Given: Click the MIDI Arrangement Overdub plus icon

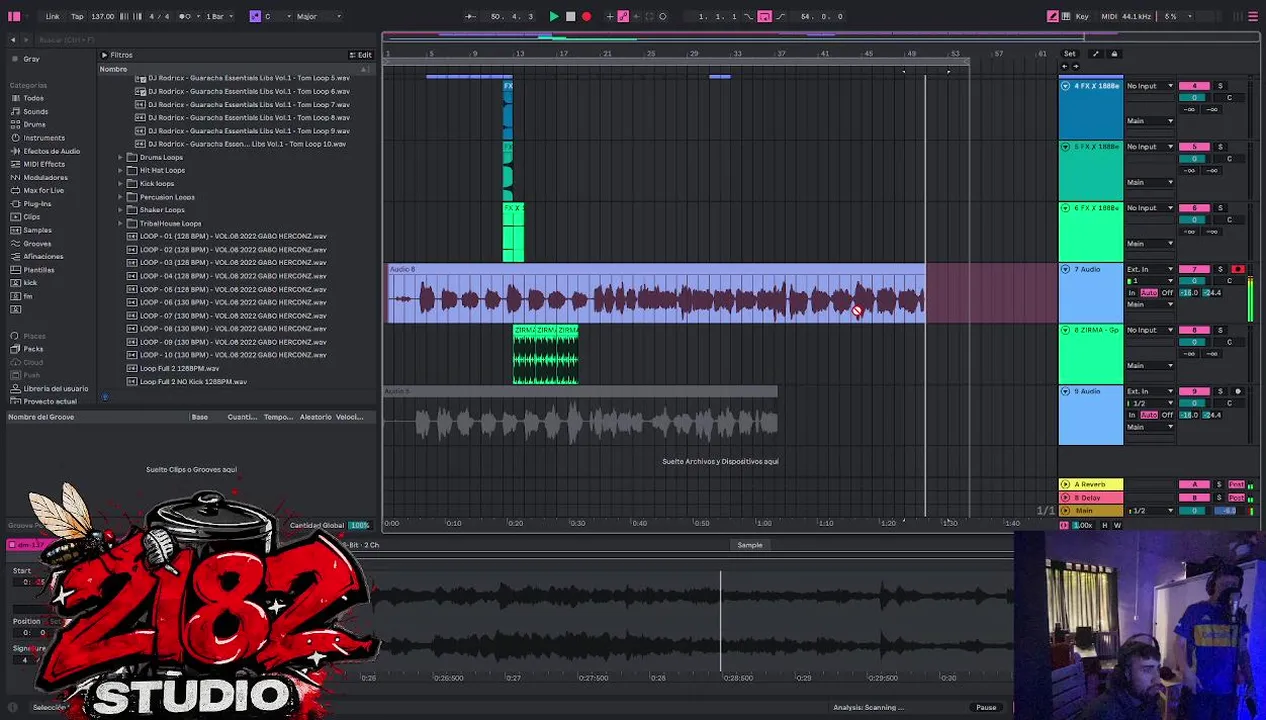Looking at the screenshot, I should coord(610,16).
